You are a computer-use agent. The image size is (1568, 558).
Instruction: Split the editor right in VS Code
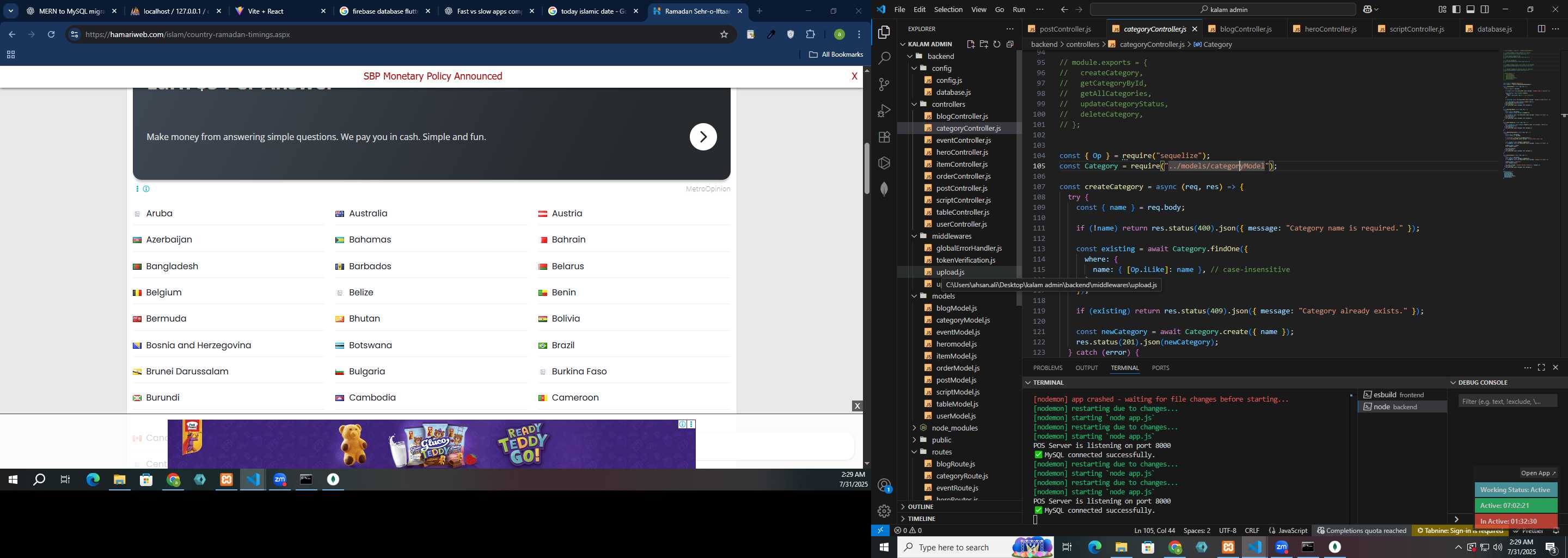pyautogui.click(x=1541, y=29)
